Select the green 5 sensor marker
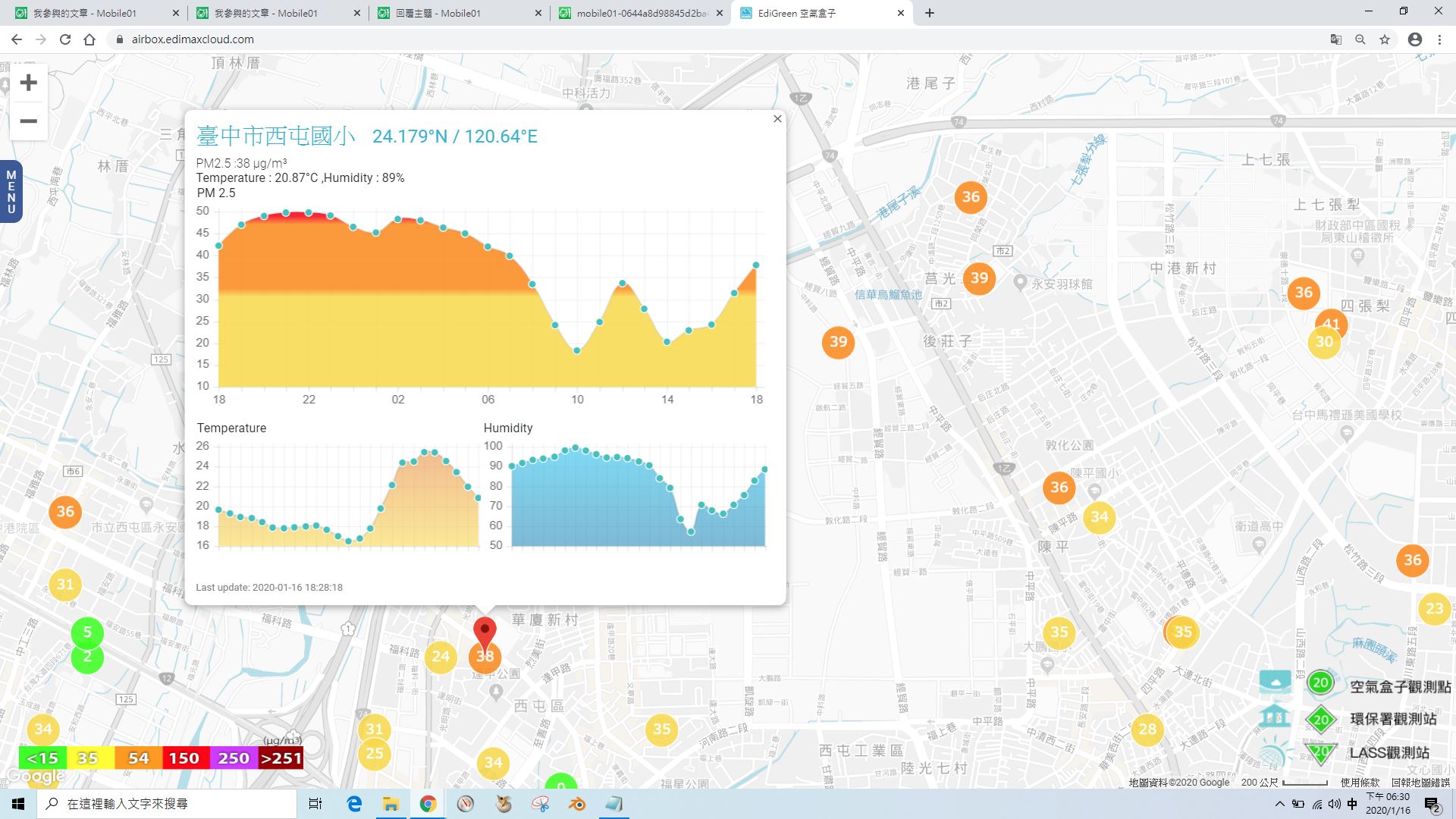 tap(87, 632)
